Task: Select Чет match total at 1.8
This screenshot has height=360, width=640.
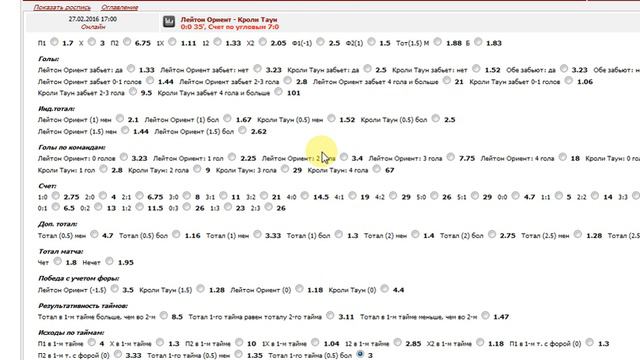Action: click(x=58, y=261)
